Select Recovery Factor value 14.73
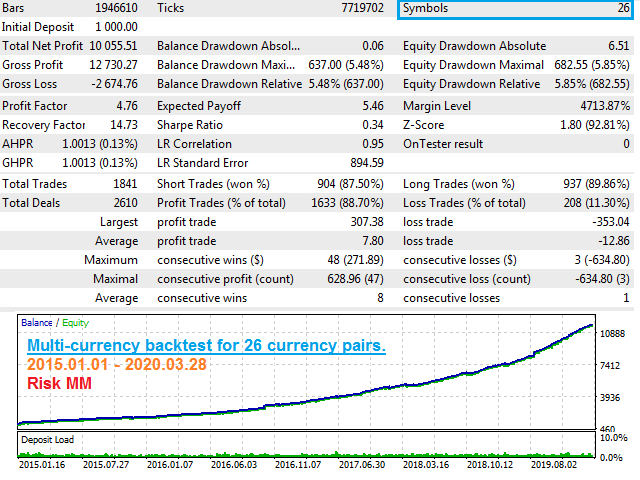Viewport: 640px width, 480px height. [x=124, y=124]
